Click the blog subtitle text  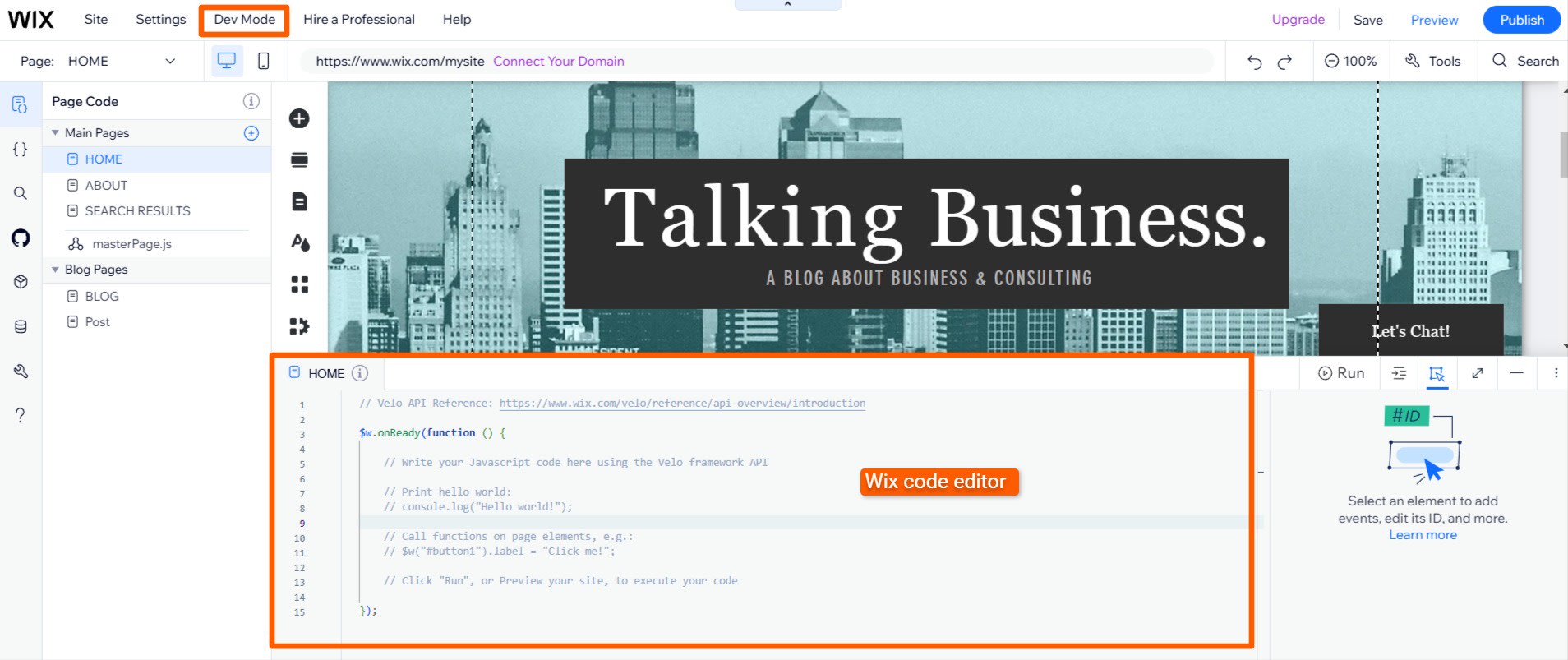[929, 278]
